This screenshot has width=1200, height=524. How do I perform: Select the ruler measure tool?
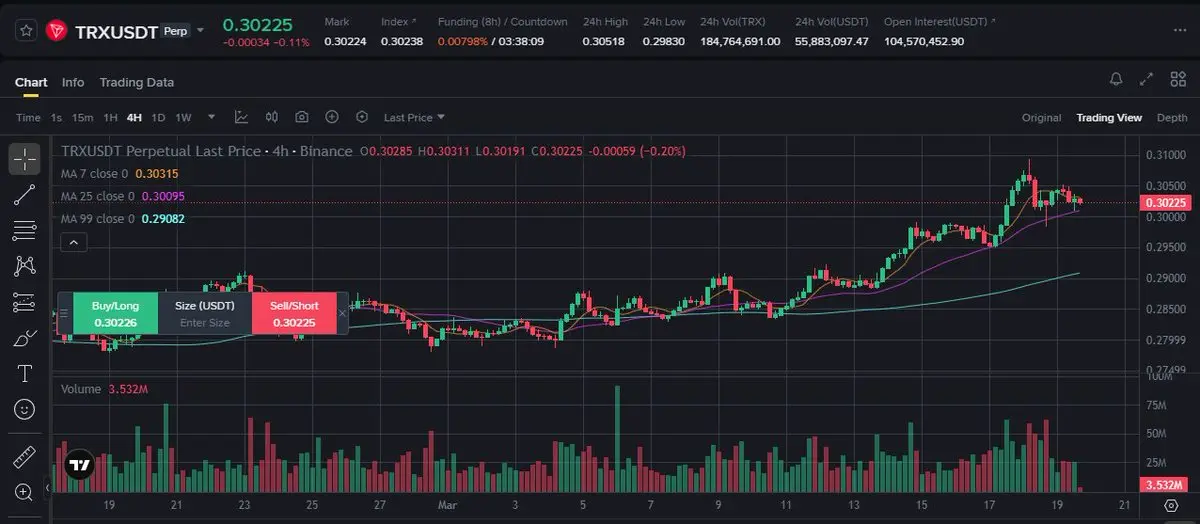tap(25, 457)
